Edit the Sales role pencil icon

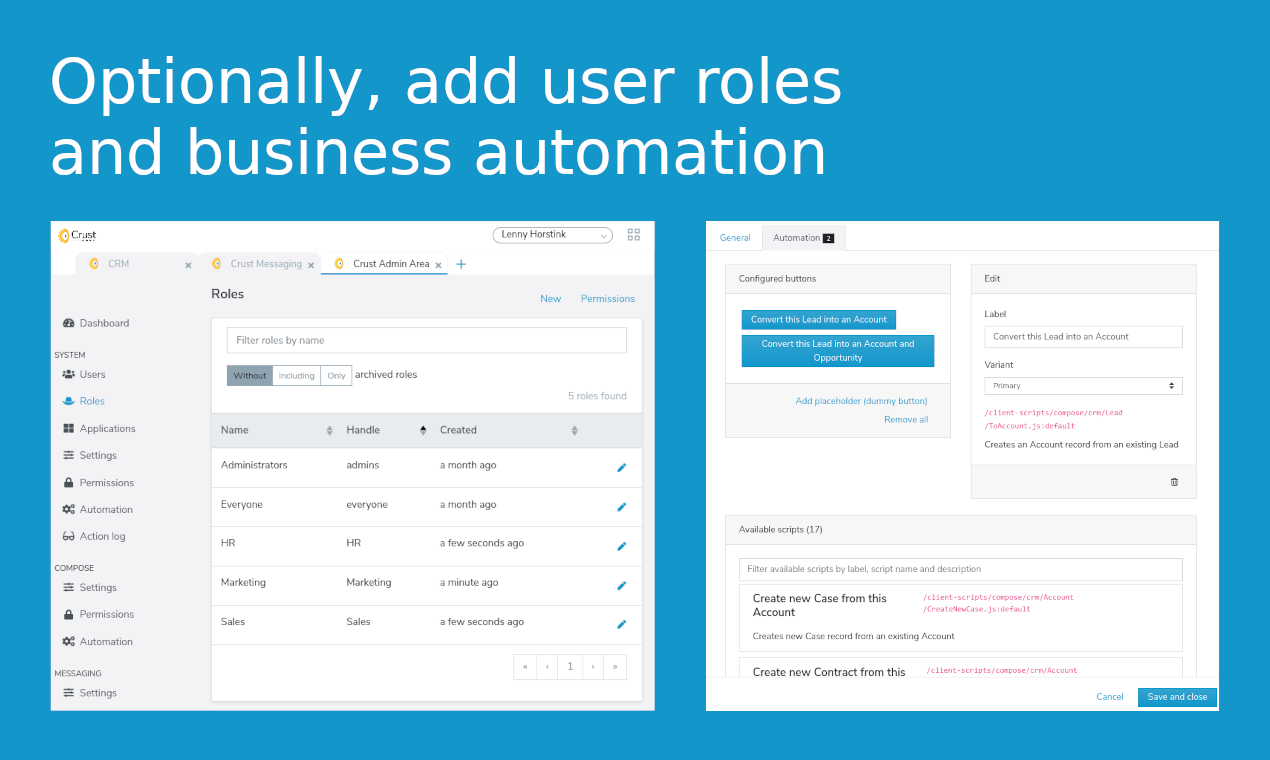point(621,624)
